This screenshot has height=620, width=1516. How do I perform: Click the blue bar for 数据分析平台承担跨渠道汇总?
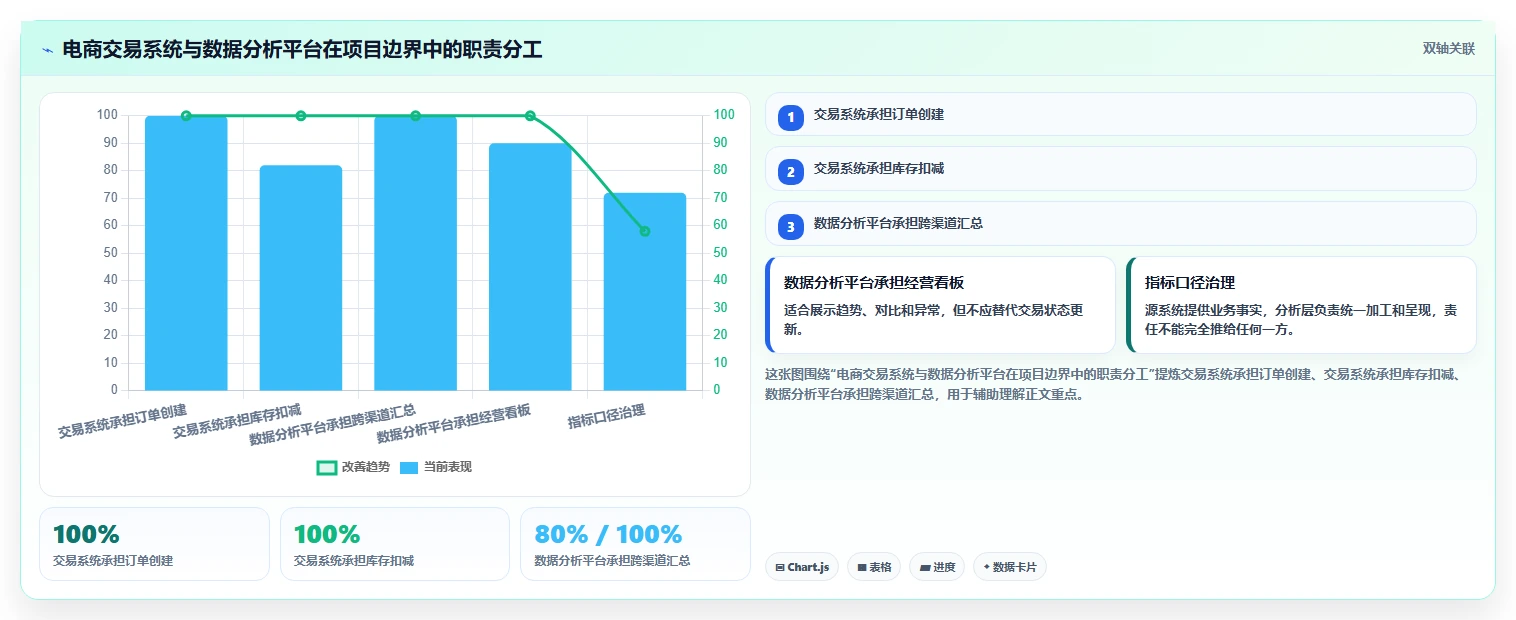[x=415, y=253]
